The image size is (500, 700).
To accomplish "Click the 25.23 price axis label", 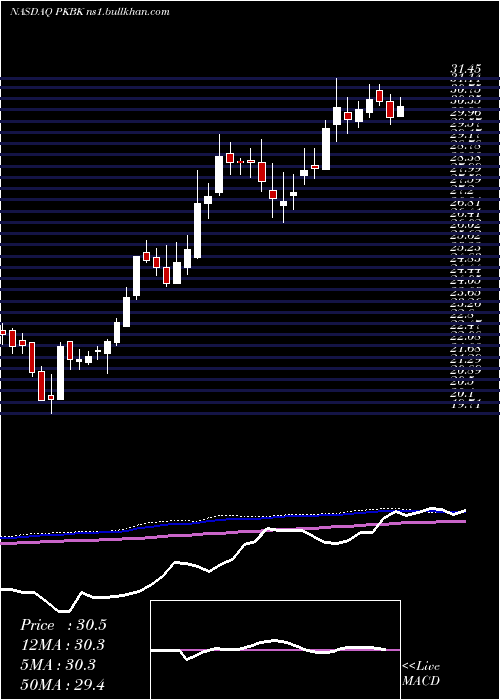I will click(465, 248).
